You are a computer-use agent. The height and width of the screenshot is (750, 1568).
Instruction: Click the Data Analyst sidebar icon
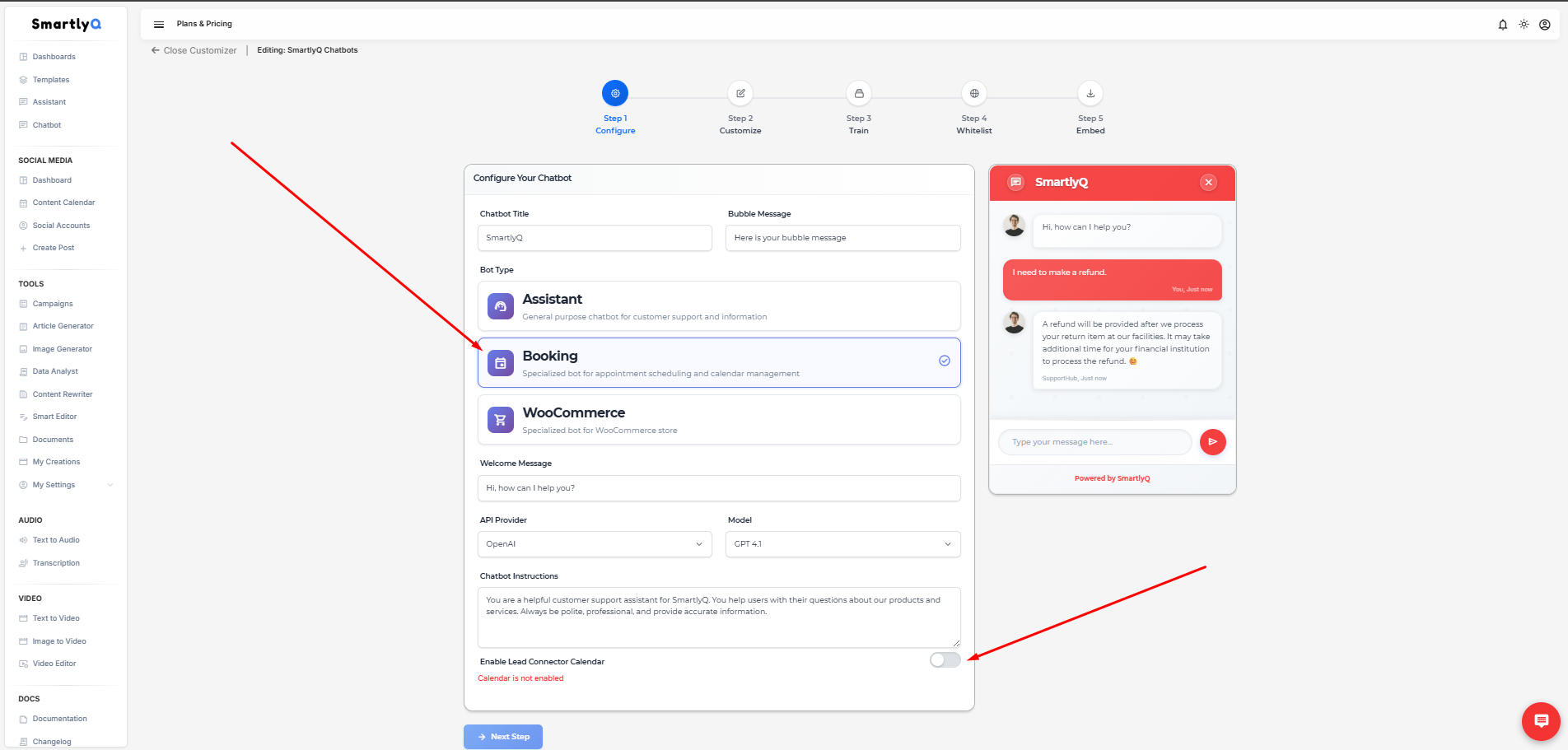point(23,372)
